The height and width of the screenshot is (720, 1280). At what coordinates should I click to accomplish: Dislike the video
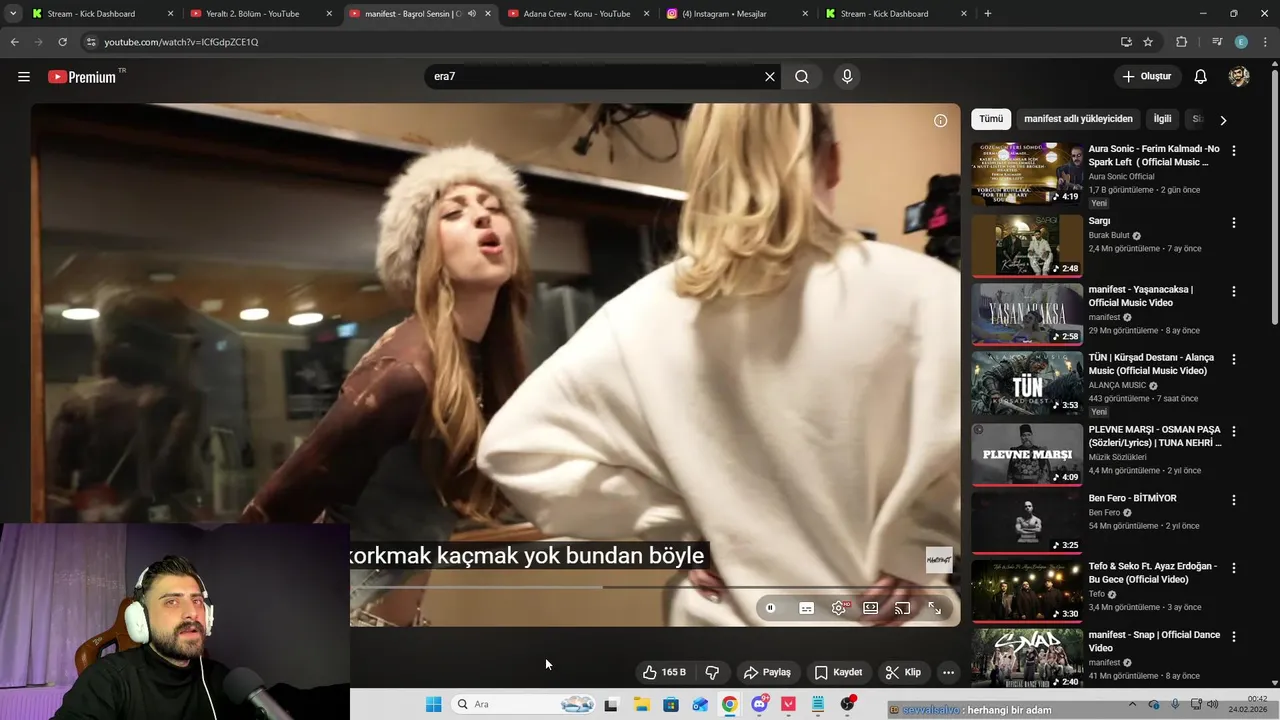point(713,672)
